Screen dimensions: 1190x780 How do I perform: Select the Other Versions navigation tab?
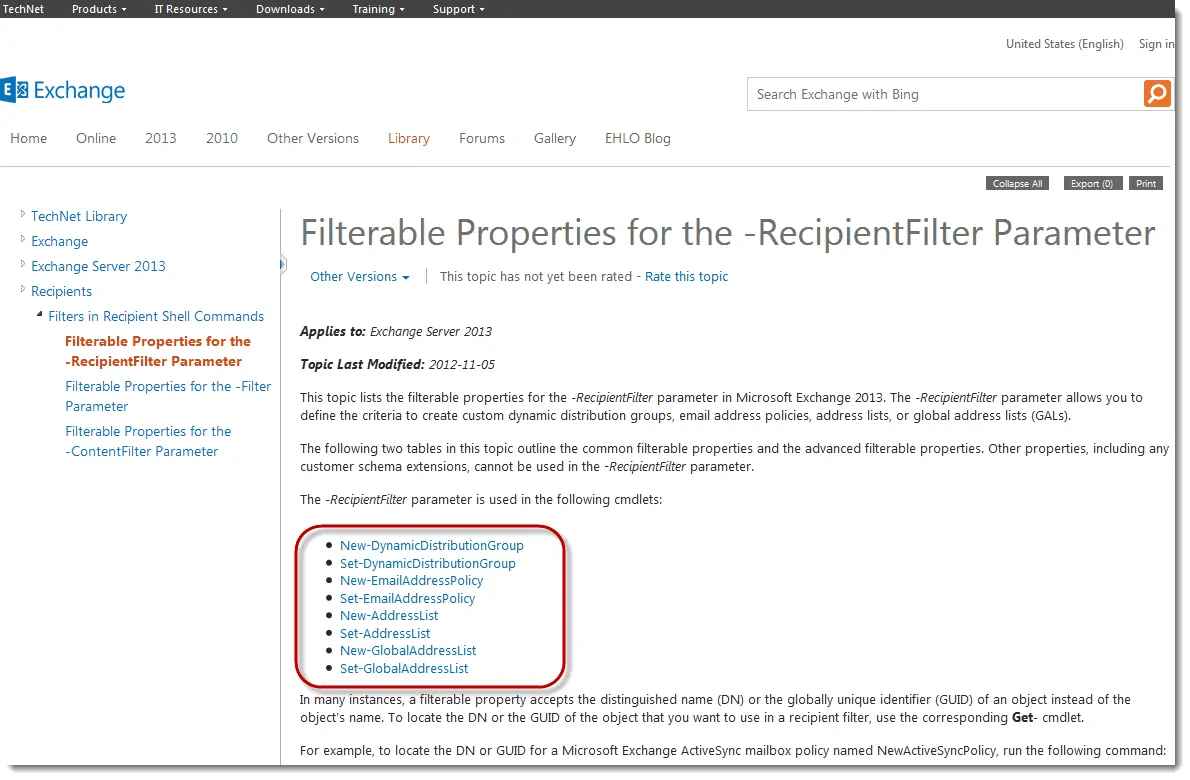pos(313,138)
